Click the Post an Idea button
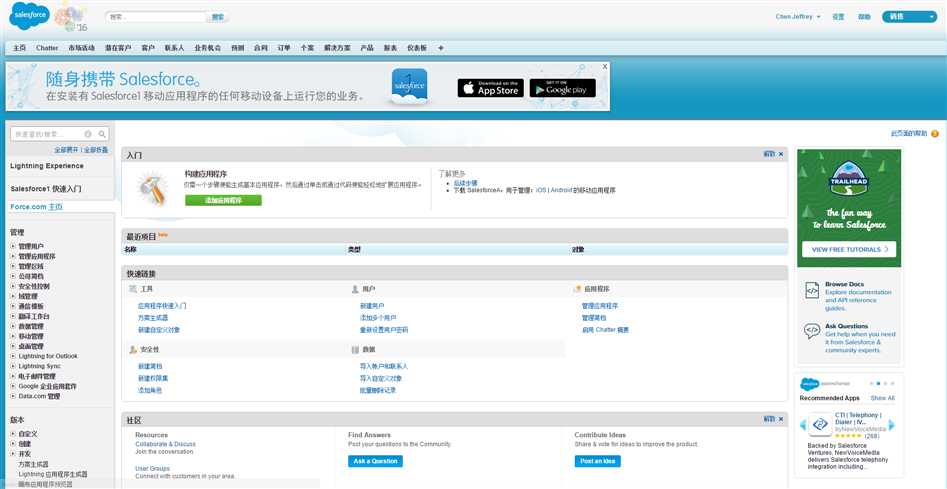This screenshot has height=489, width=947. coord(597,461)
